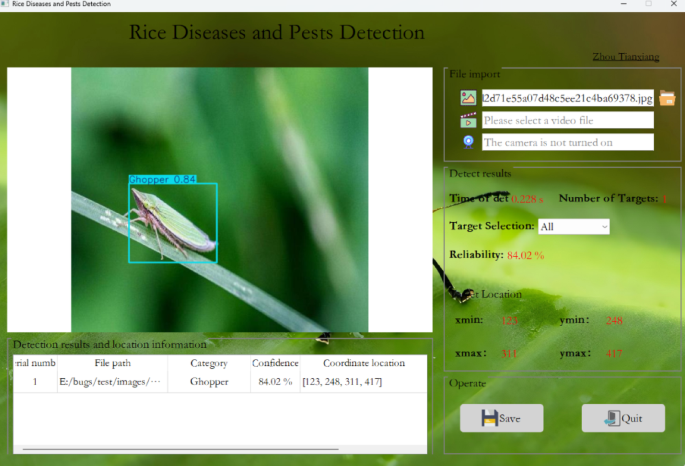Click the Ghopper detection box in image
The height and width of the screenshot is (466, 685).
click(172, 223)
